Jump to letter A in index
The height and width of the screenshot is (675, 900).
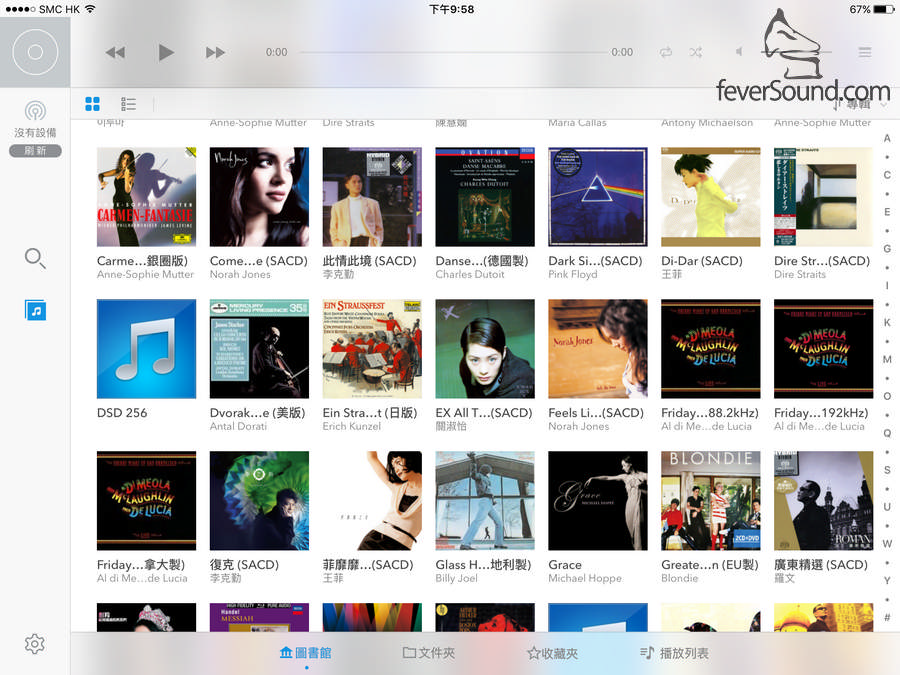click(887, 138)
